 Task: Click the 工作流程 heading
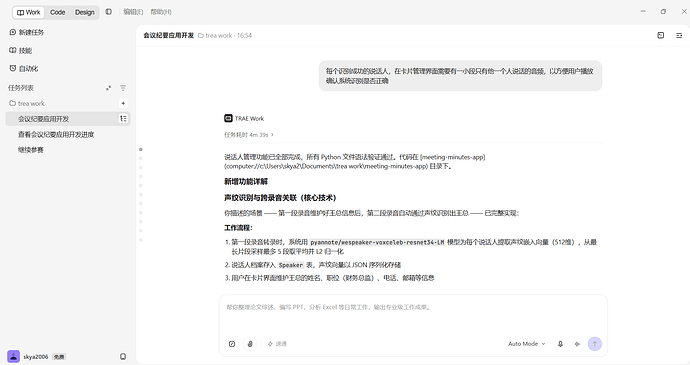(238, 228)
